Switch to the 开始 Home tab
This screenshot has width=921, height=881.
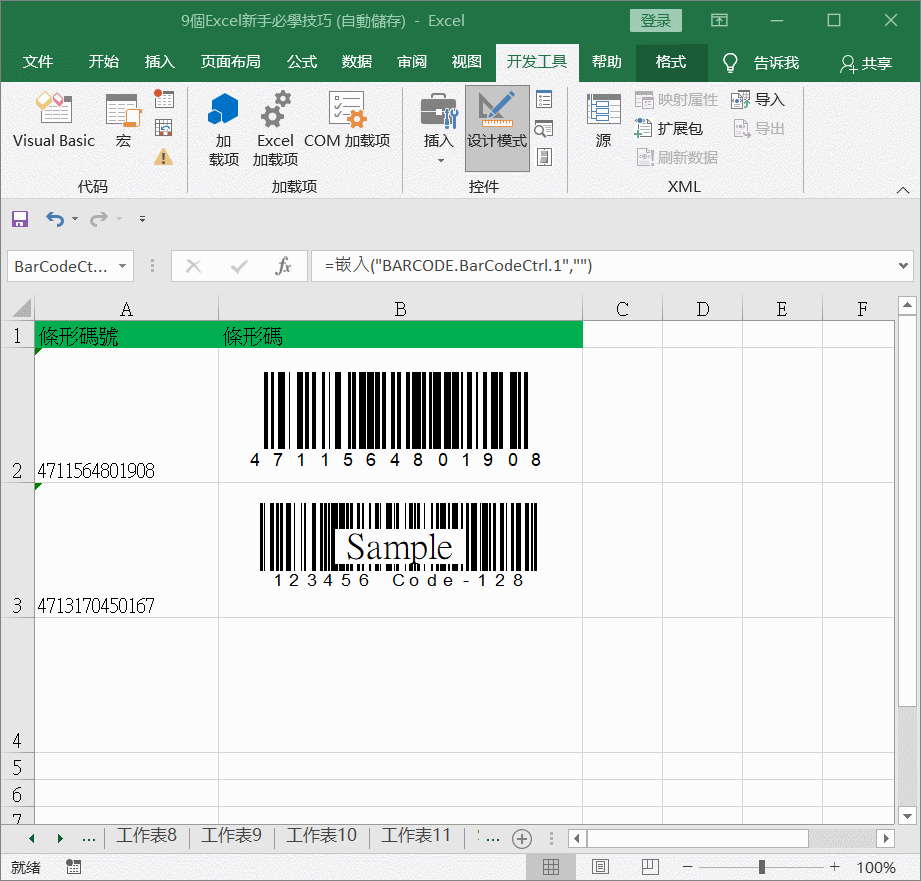[104, 62]
